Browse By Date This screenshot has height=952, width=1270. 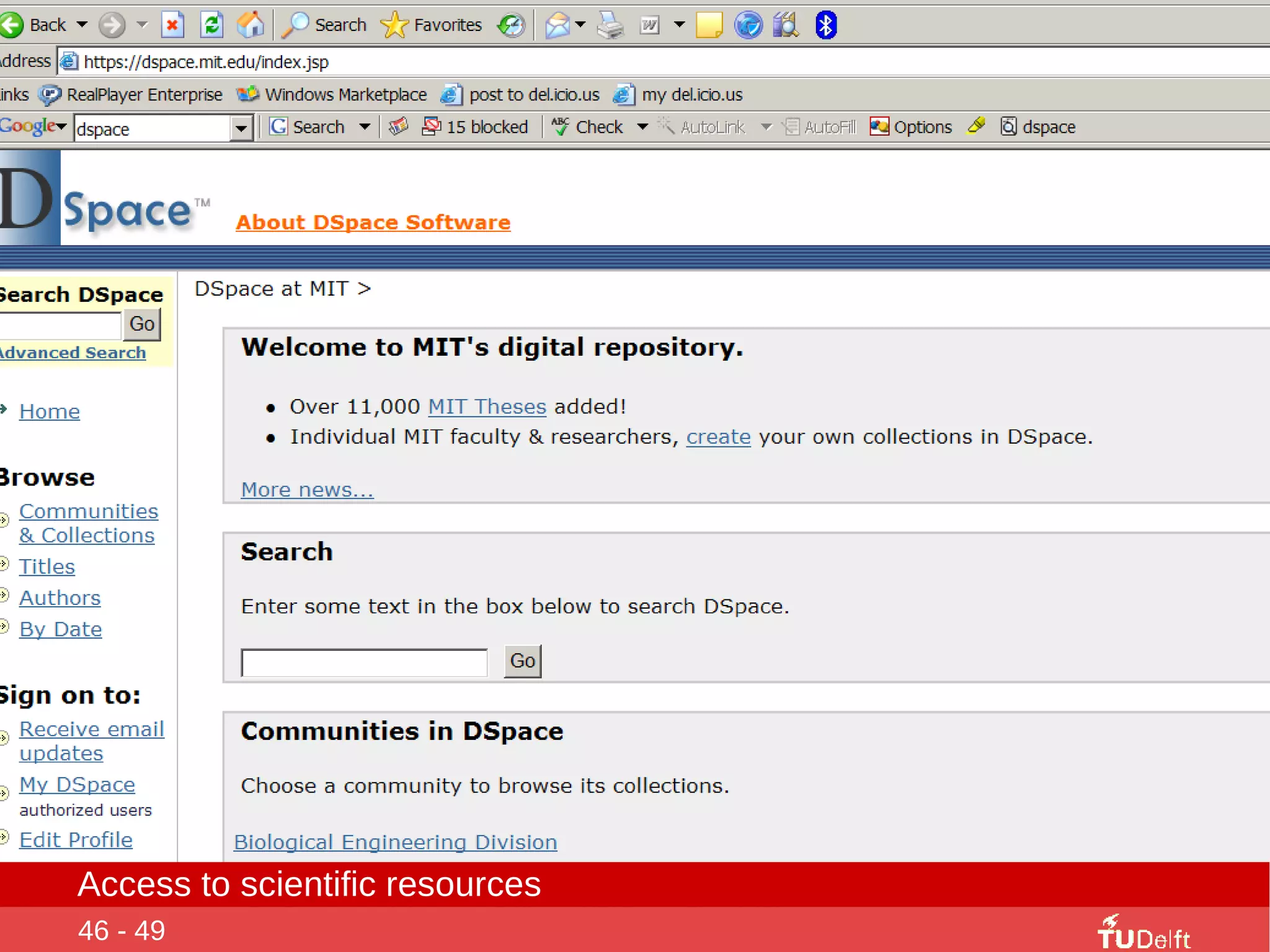61,630
